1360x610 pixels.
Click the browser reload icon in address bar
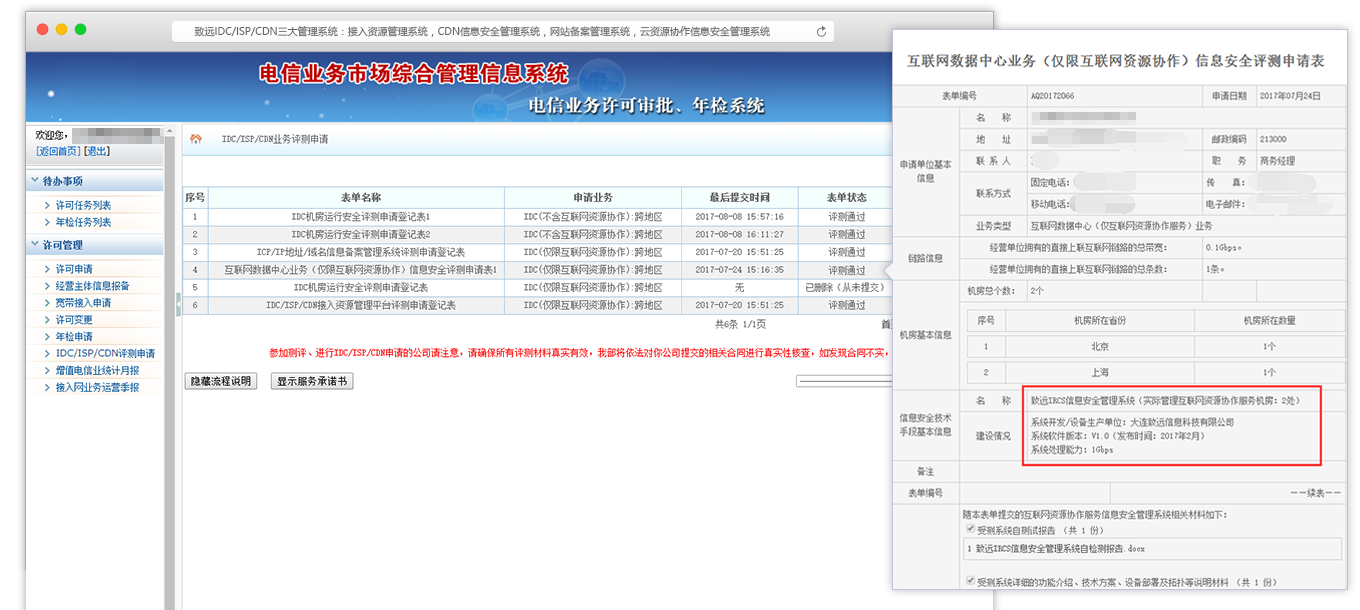[821, 31]
